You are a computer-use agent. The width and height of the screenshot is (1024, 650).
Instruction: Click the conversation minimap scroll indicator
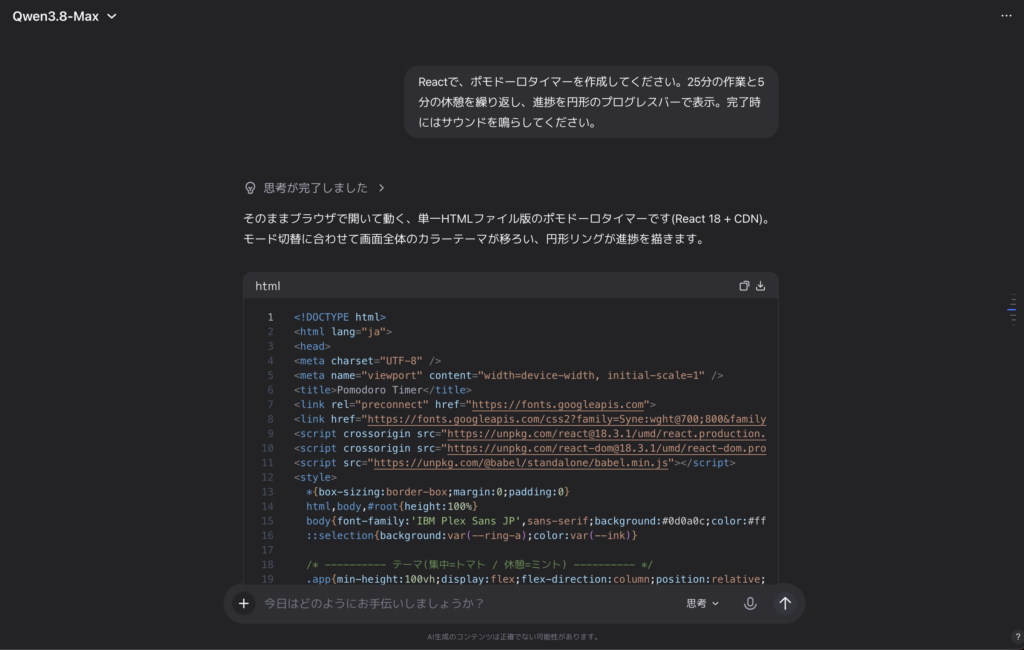pos(1012,310)
